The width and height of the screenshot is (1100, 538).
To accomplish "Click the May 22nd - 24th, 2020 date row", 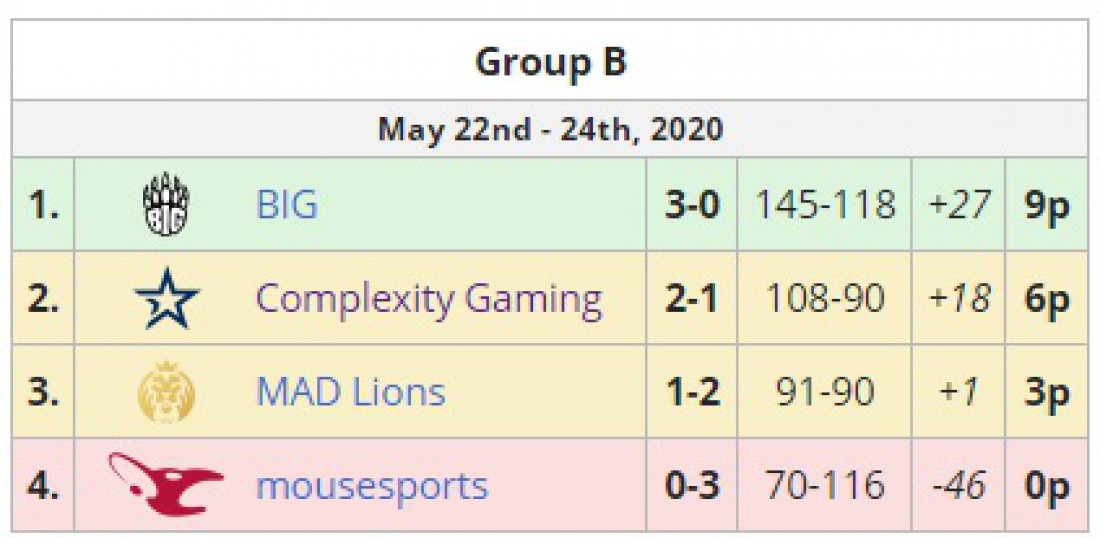I will (550, 130).
